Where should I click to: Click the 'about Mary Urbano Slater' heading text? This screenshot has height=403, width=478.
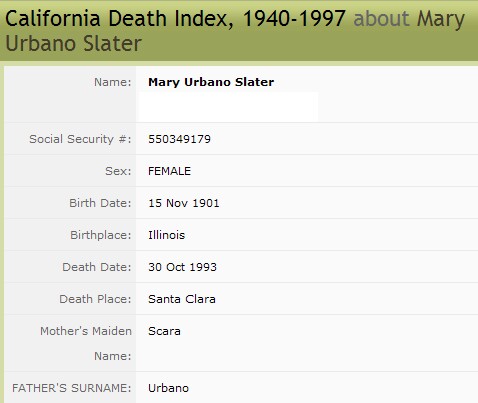click(235, 31)
